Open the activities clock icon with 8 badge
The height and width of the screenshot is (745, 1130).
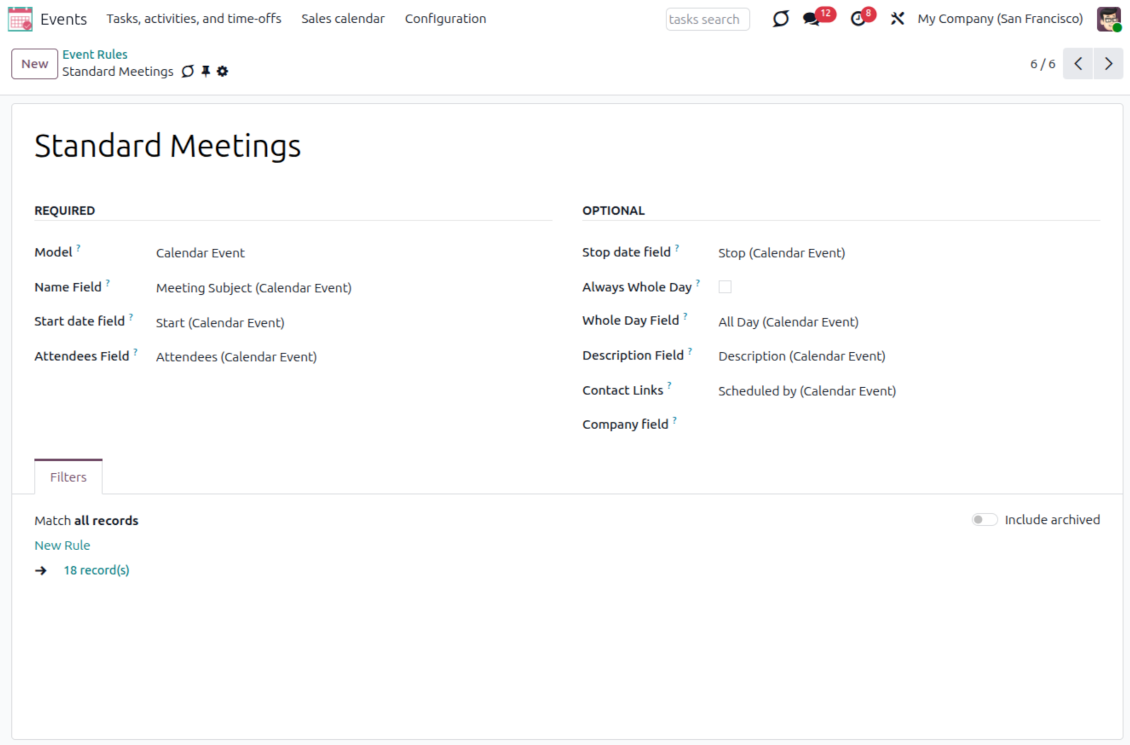click(x=858, y=19)
